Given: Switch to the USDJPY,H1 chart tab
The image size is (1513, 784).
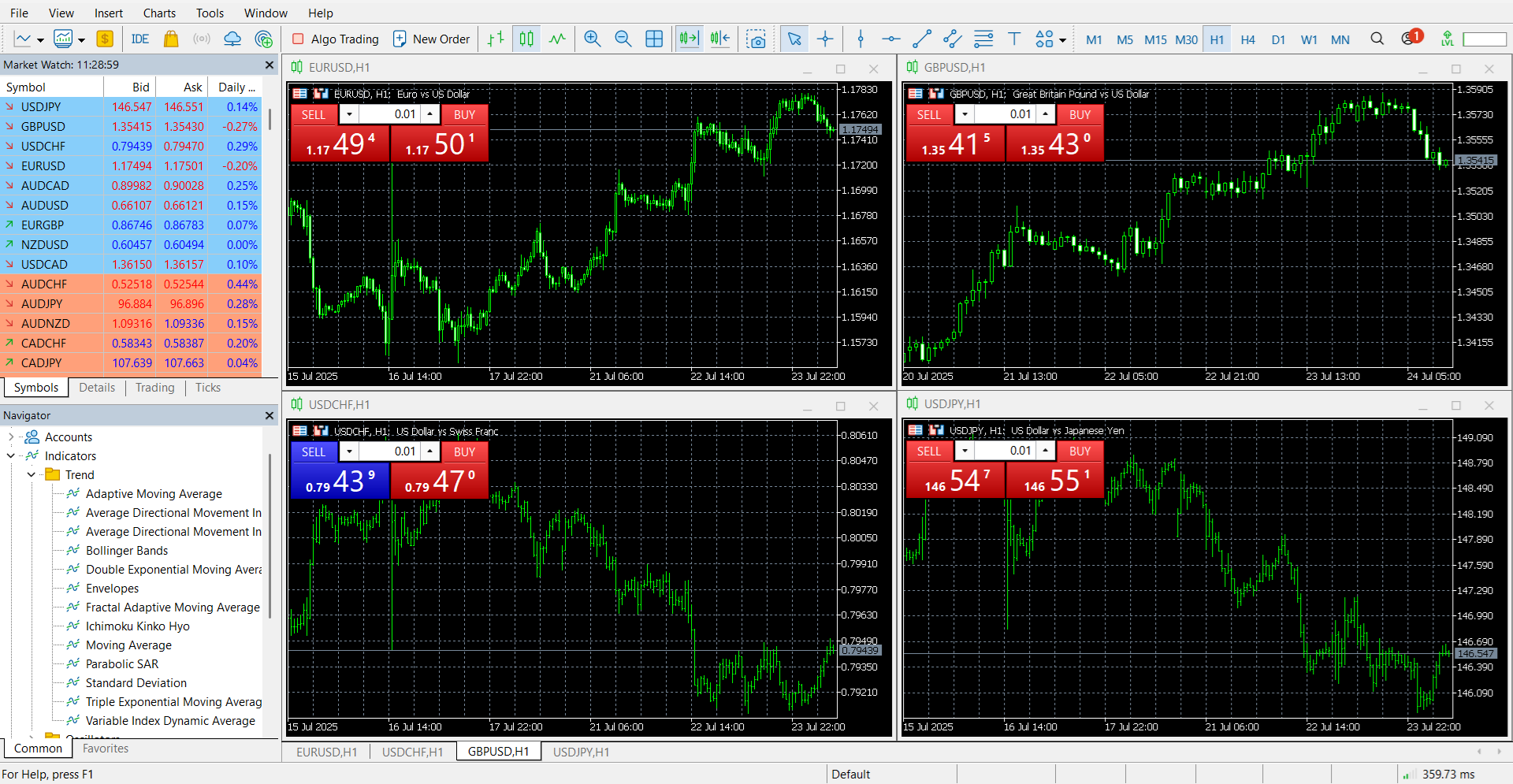Looking at the screenshot, I should point(581,752).
